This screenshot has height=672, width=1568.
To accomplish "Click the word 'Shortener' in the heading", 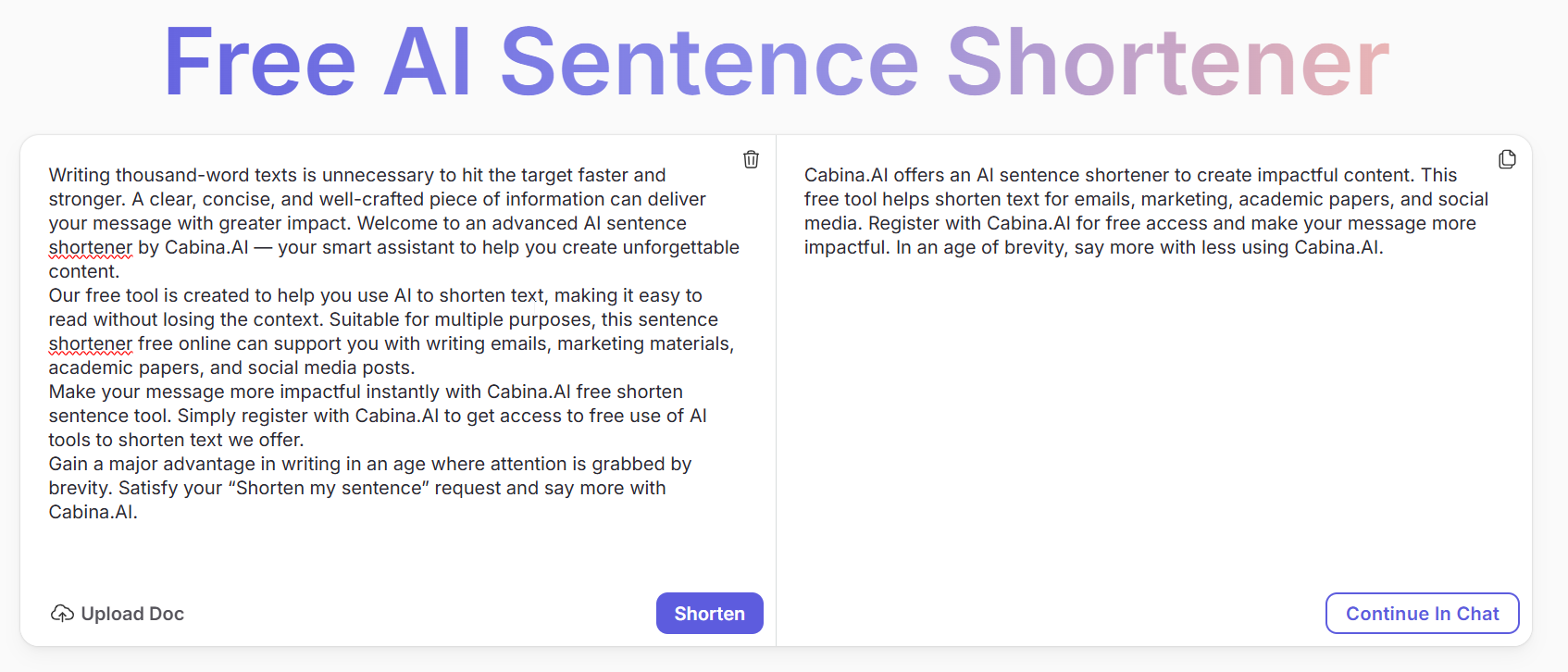I will (x=1168, y=62).
